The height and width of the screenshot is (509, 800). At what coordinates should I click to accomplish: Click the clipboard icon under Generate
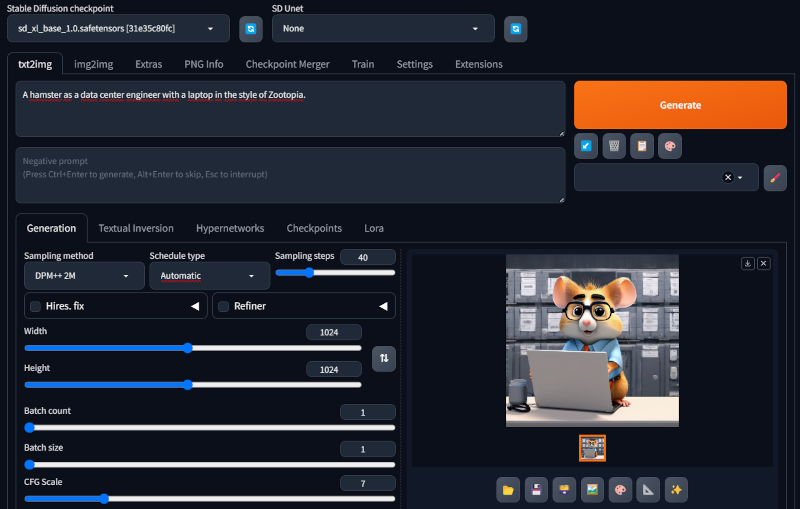pyautogui.click(x=642, y=146)
